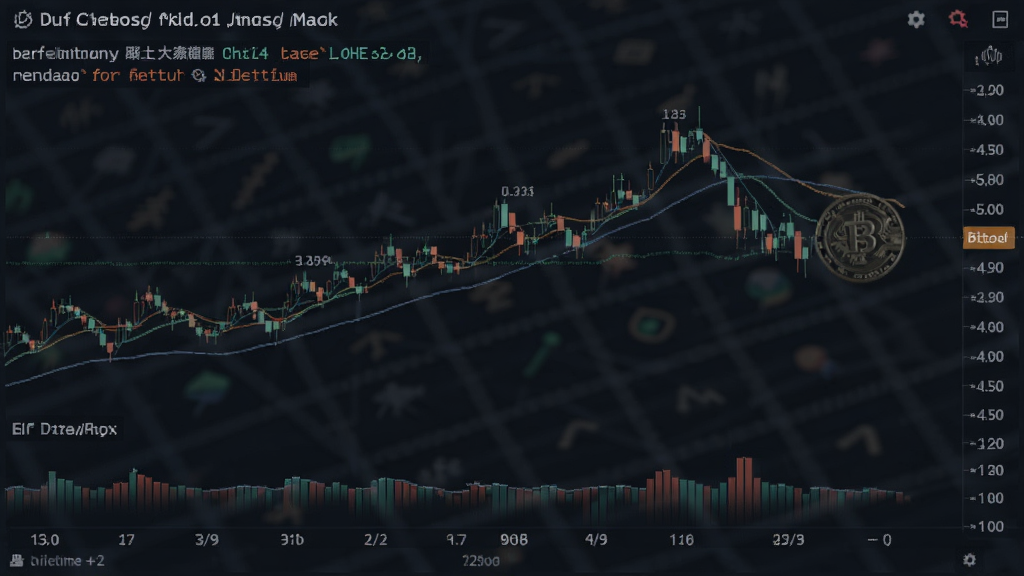Click the 1.83 peak price label
The width and height of the screenshot is (1024, 576).
[x=674, y=114]
